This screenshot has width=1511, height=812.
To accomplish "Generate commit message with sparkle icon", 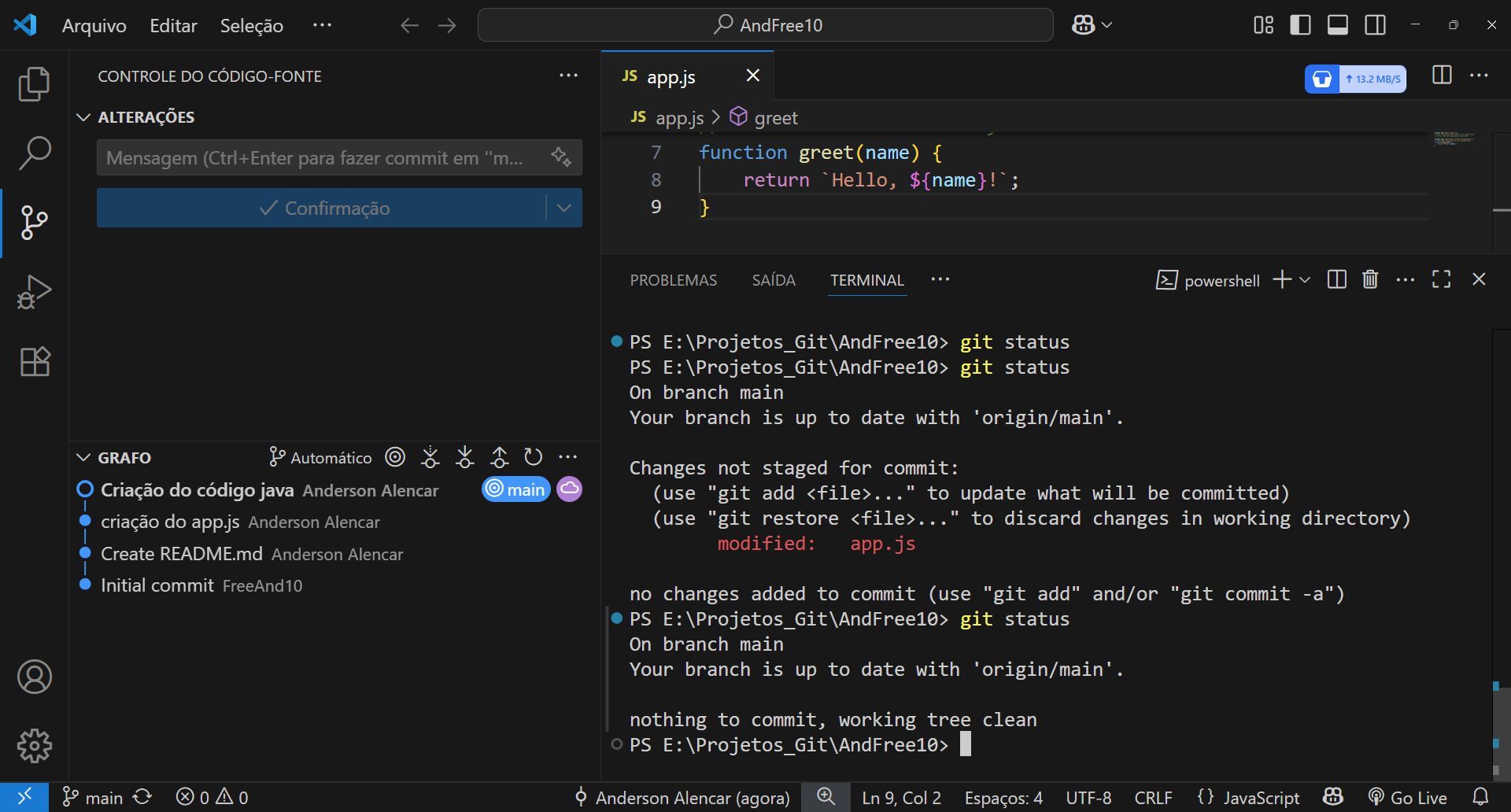I will pos(561,157).
